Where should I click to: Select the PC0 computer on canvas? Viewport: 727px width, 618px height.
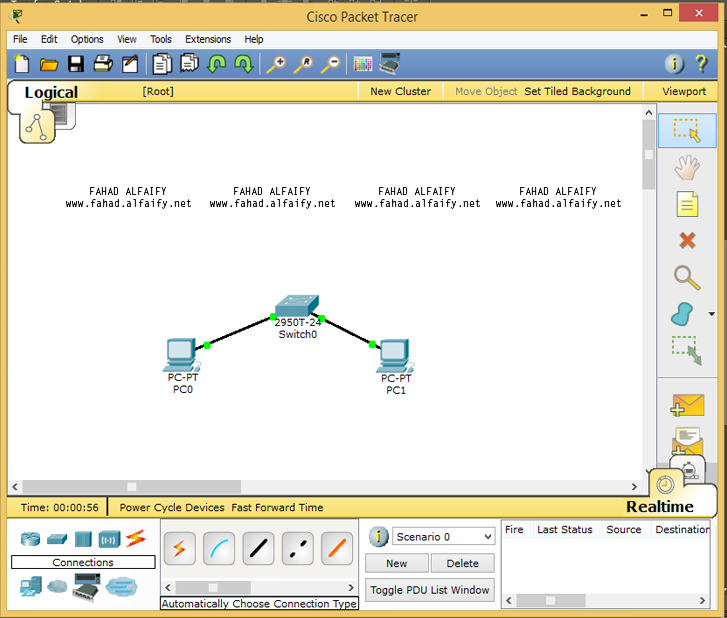click(x=181, y=355)
